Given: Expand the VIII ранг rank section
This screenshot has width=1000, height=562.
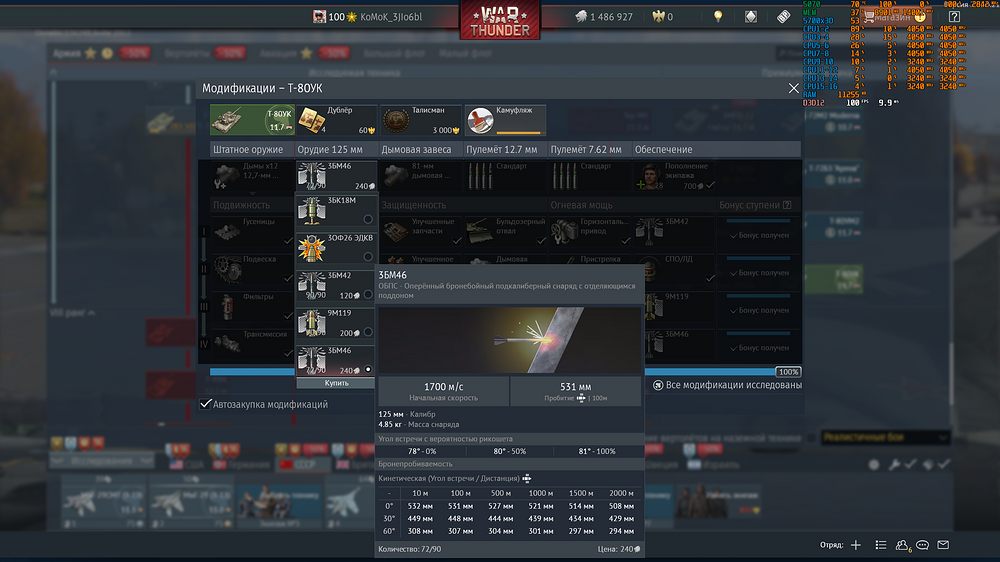Looking at the screenshot, I should point(73,313).
